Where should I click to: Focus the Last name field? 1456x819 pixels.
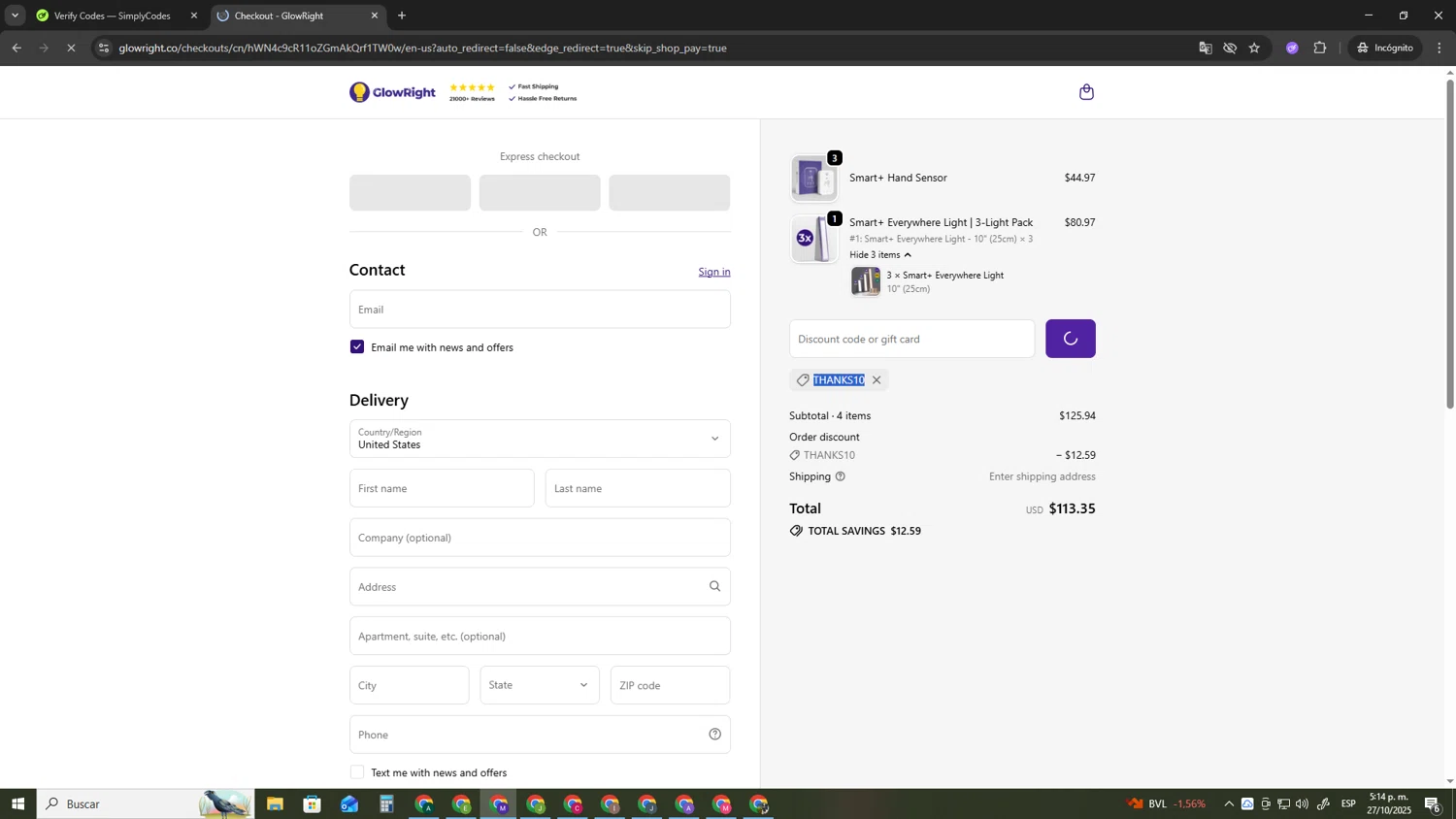click(x=638, y=488)
